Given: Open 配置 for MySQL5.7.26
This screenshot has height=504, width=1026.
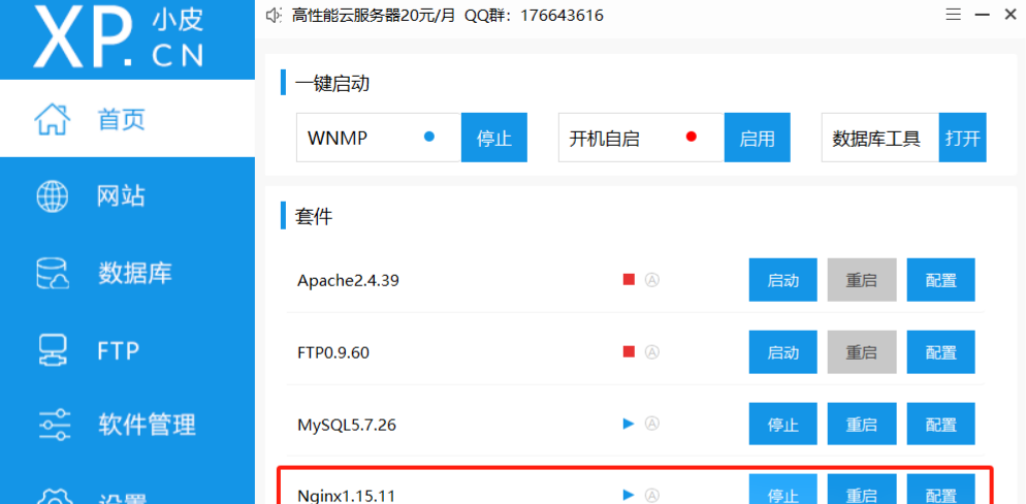Looking at the screenshot, I should click(x=941, y=424).
